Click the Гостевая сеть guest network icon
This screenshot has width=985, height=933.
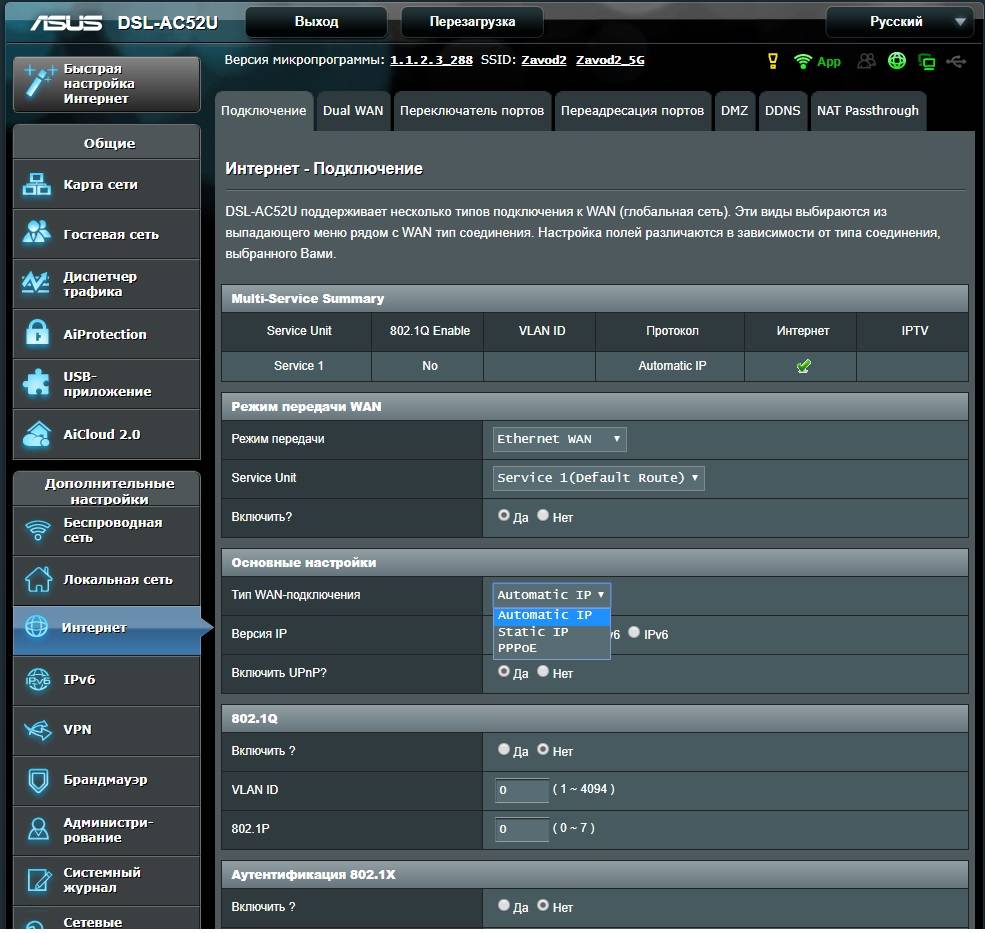coord(36,233)
